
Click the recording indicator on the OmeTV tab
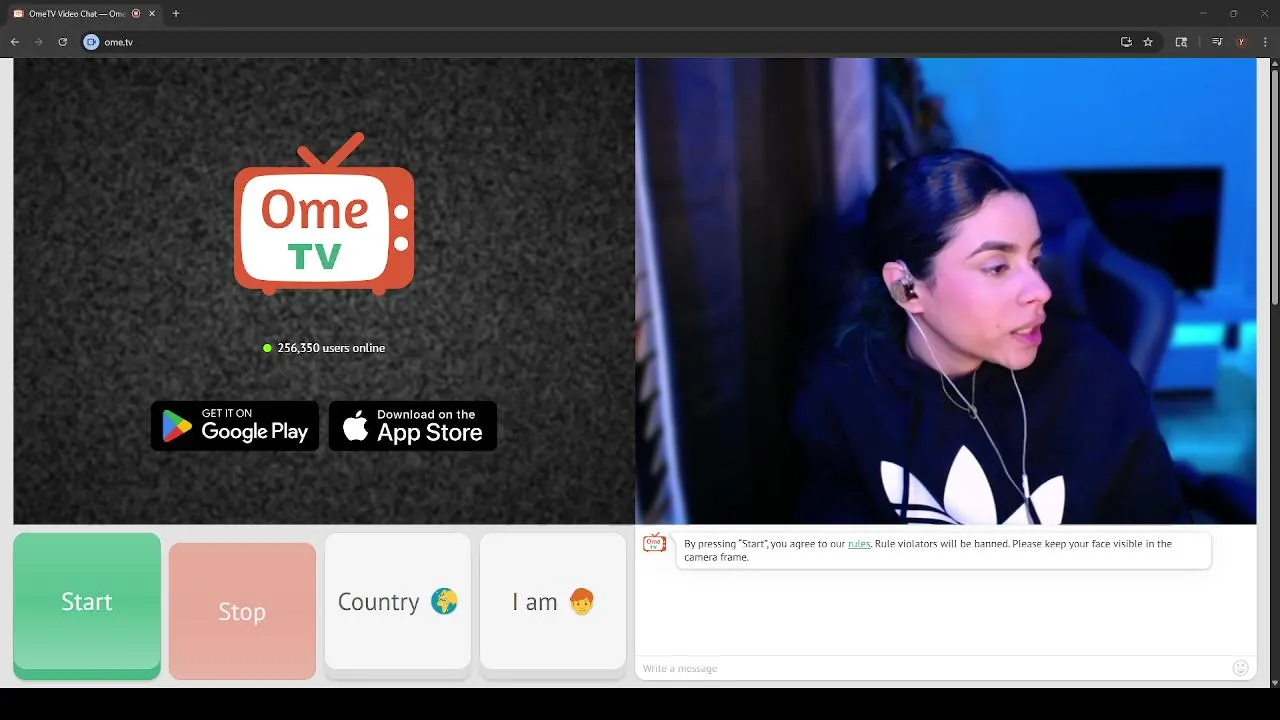(x=136, y=14)
